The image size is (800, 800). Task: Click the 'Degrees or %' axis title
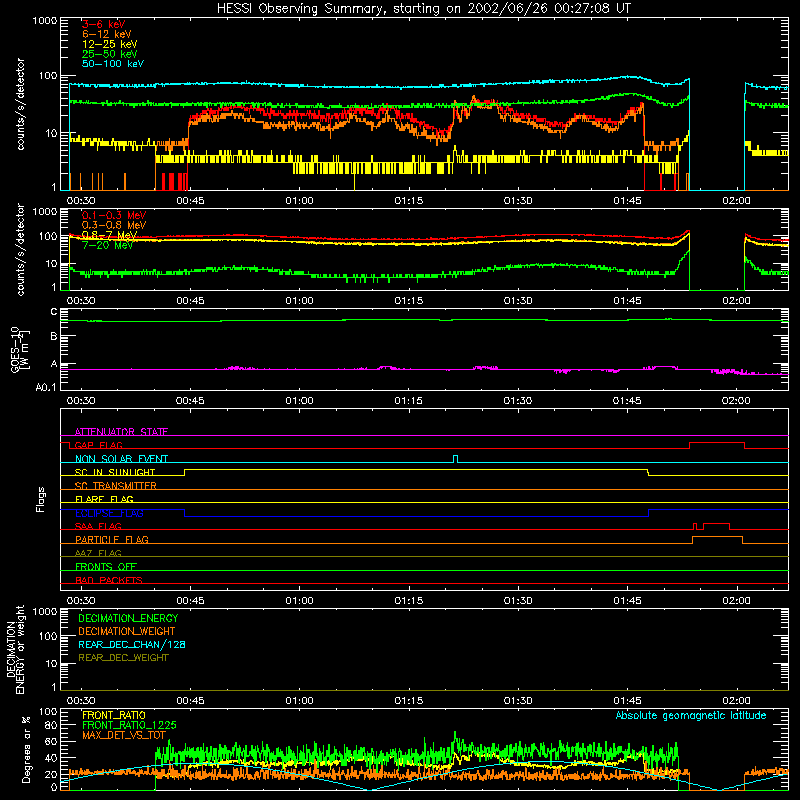(x=27, y=749)
